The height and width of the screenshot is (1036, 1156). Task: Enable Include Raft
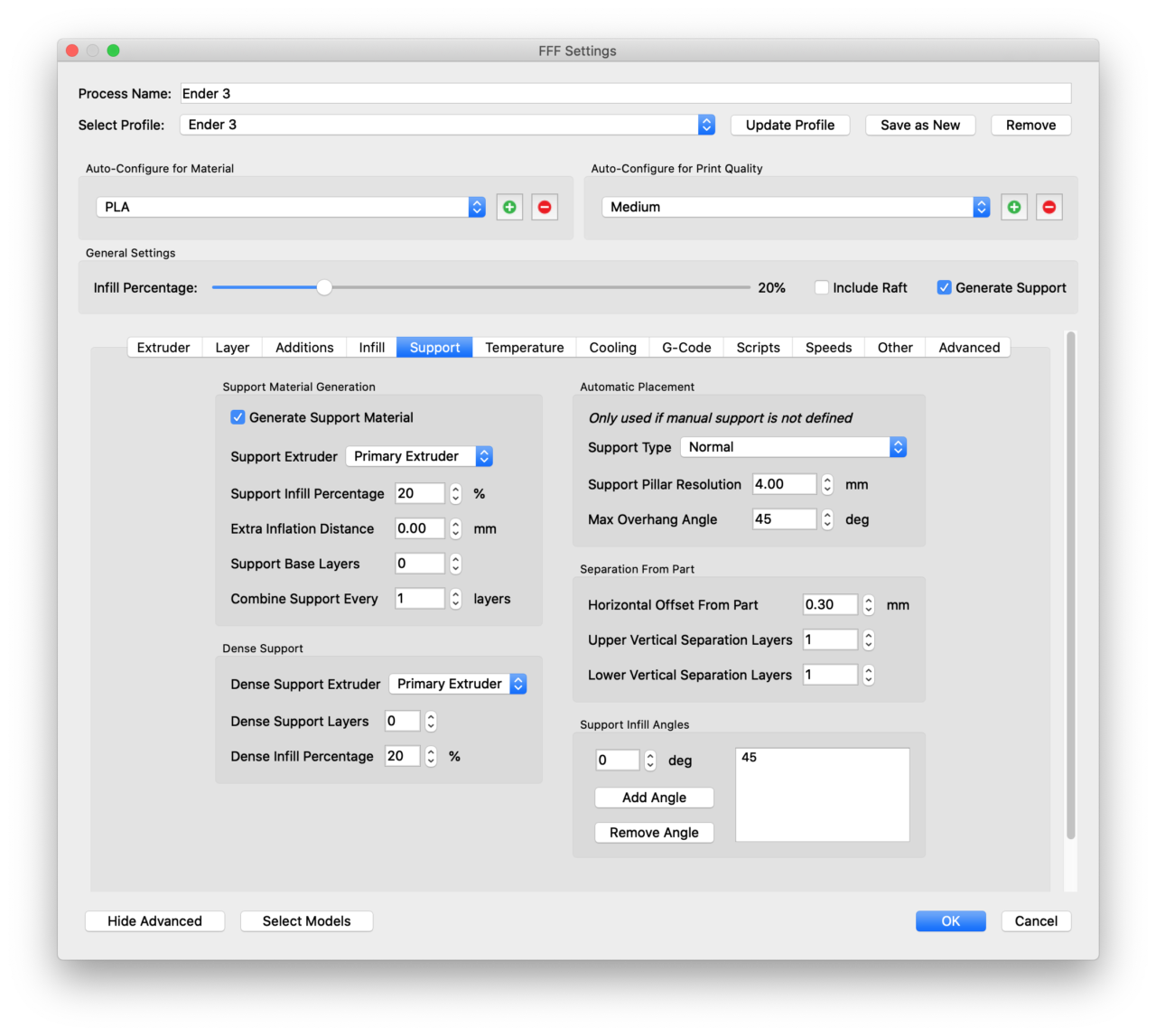[821, 287]
